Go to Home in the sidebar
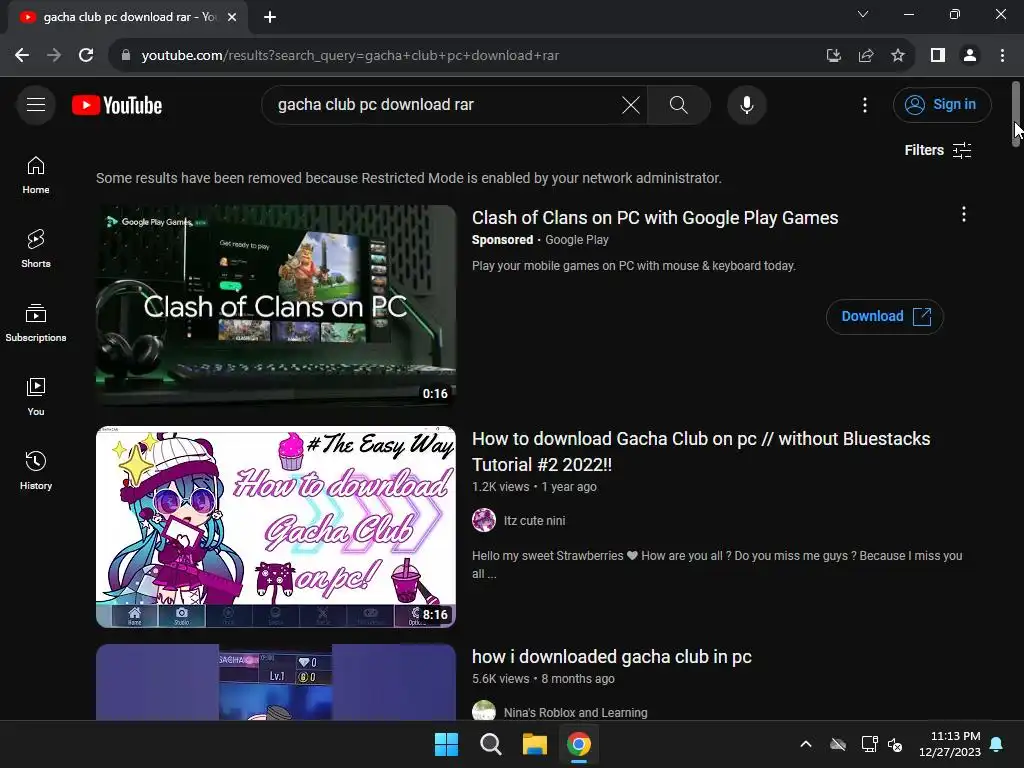This screenshot has height=768, width=1024. (x=36, y=175)
